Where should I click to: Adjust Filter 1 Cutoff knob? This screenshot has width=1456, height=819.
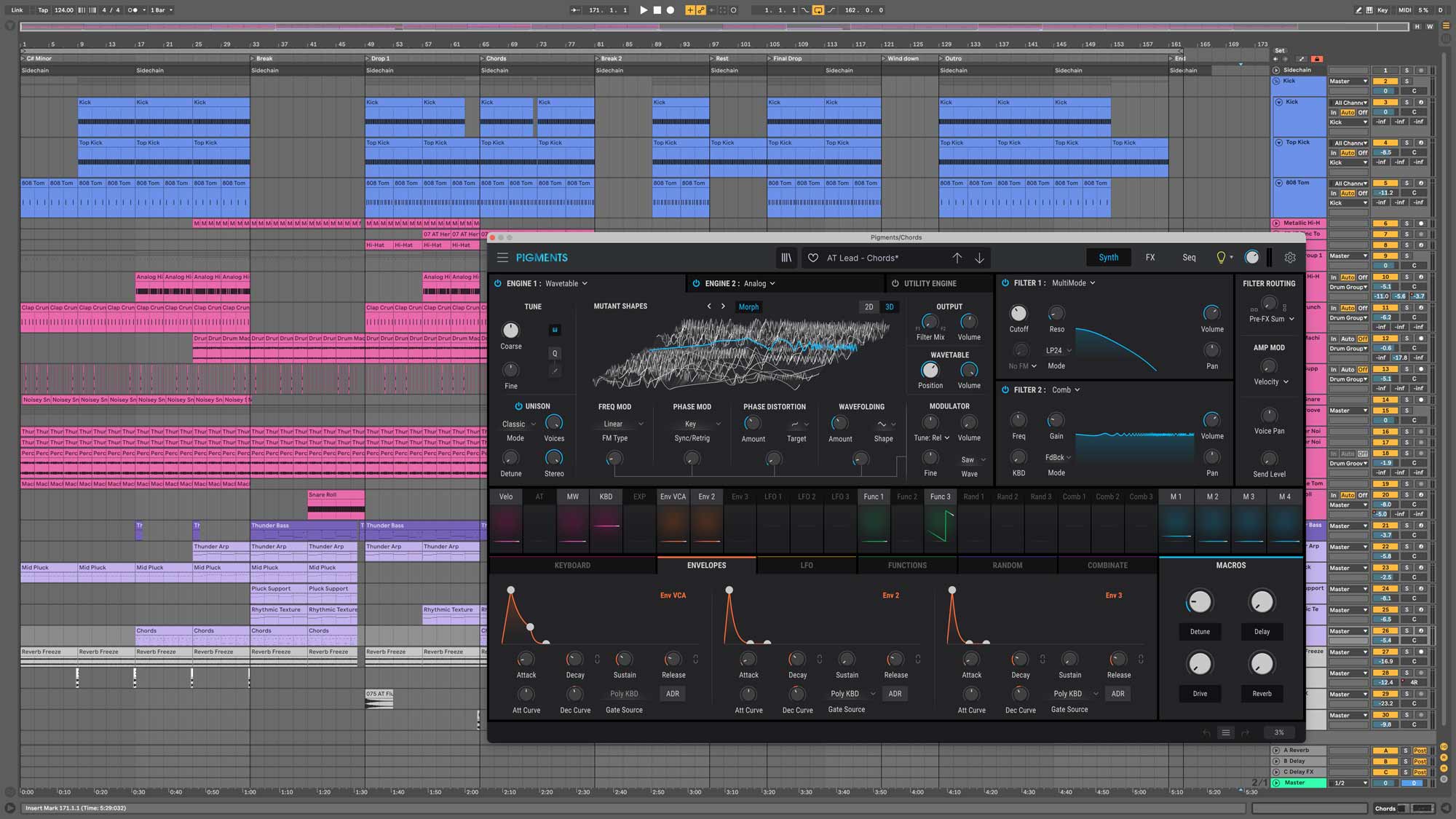(1018, 314)
